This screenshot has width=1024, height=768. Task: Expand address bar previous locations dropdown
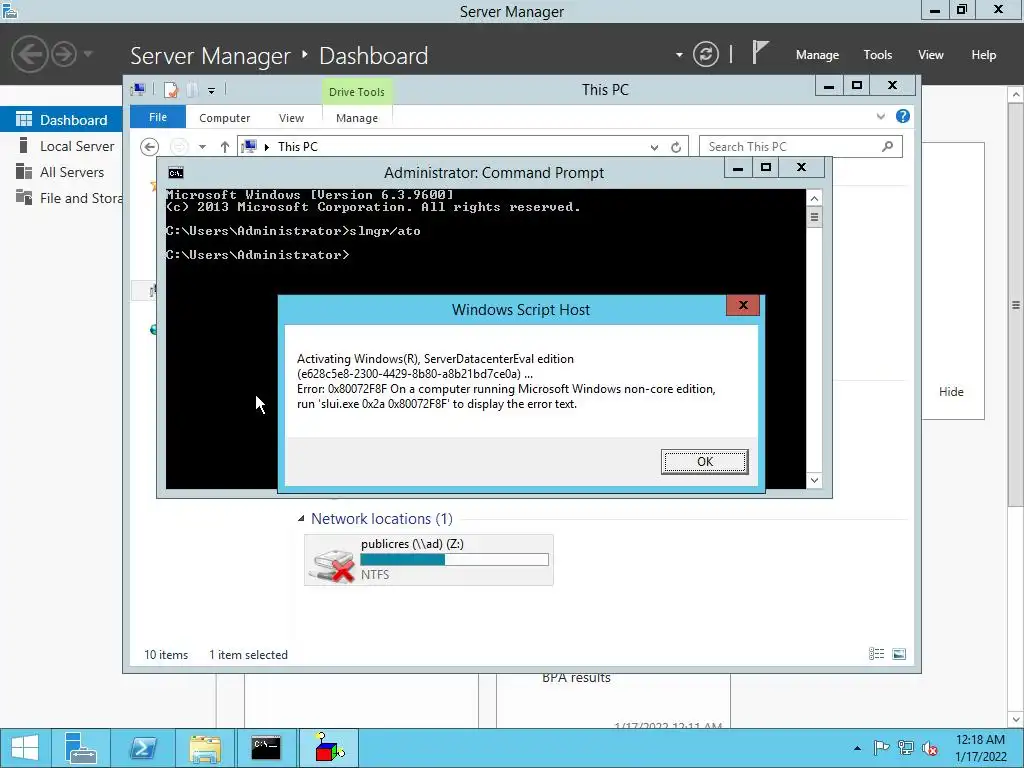654,148
